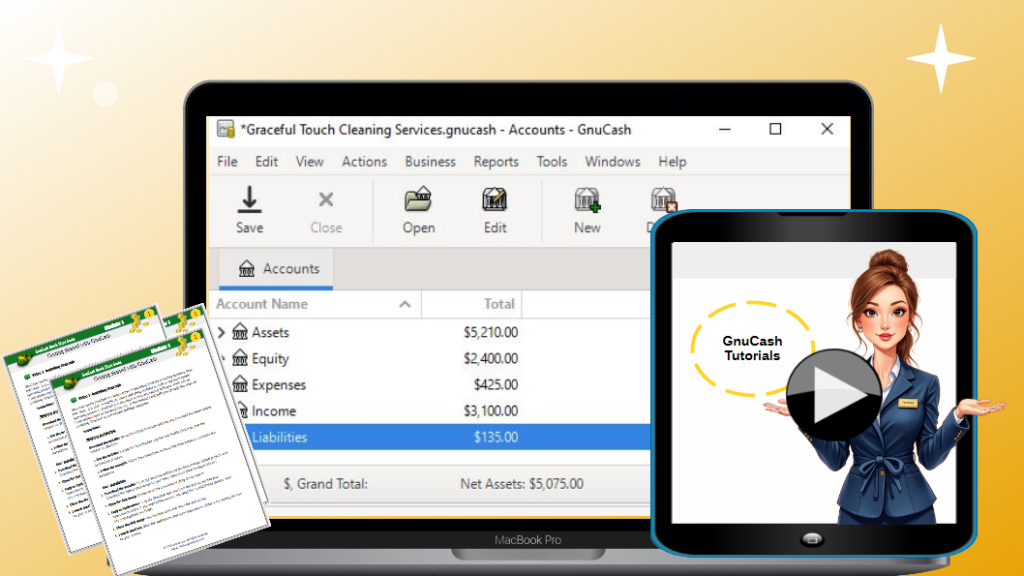Click the Expenses account bank icon
Screen dimensions: 1024x576
click(x=240, y=384)
